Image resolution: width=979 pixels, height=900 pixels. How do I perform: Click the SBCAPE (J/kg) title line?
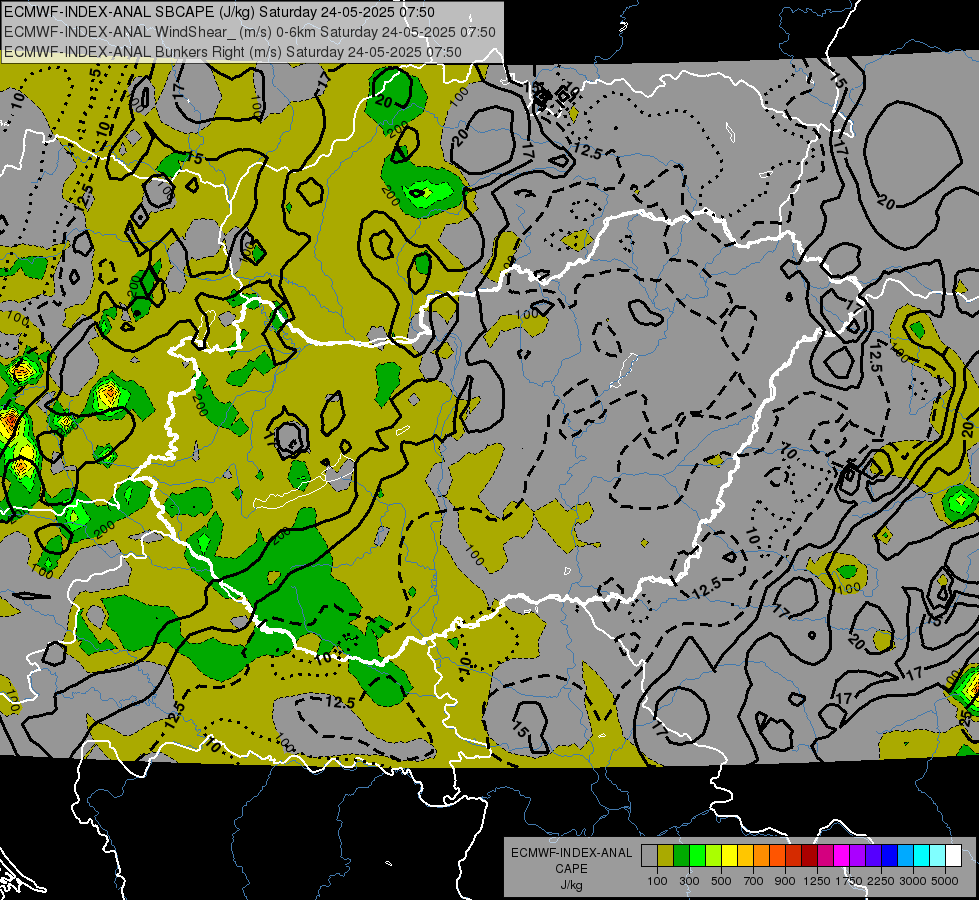[219, 12]
